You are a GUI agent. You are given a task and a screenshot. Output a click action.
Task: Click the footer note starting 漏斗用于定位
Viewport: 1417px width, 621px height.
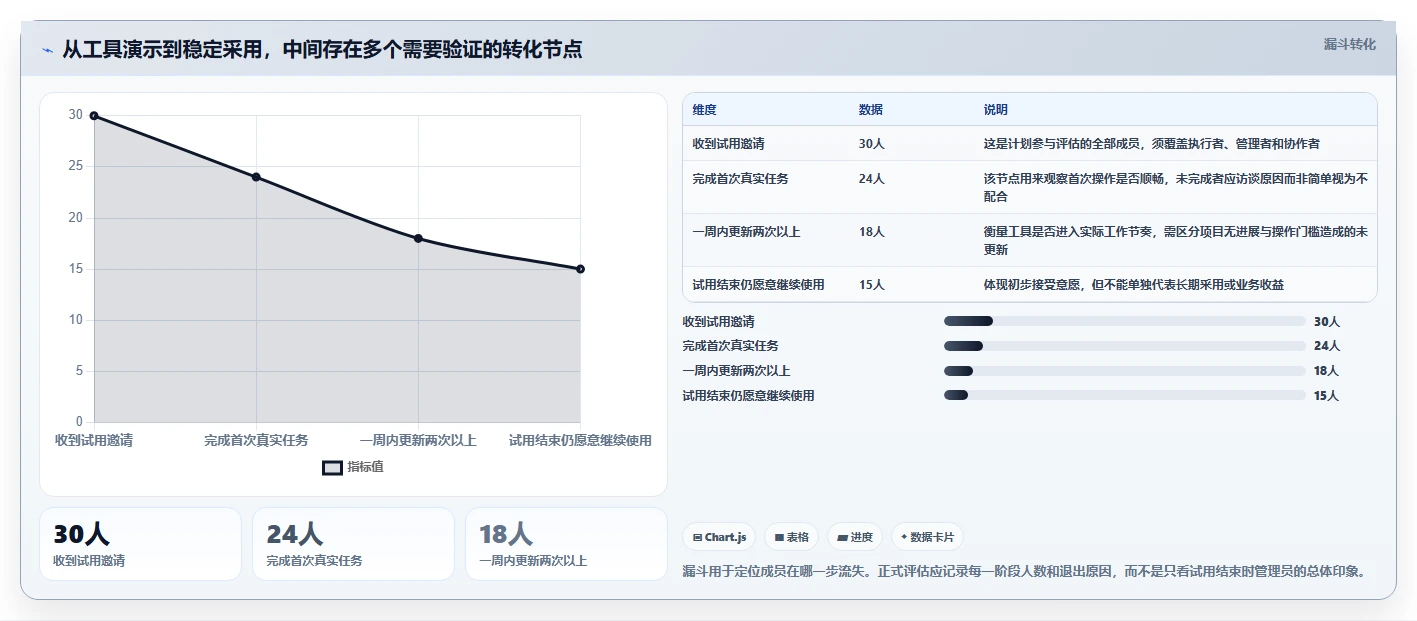point(1024,572)
